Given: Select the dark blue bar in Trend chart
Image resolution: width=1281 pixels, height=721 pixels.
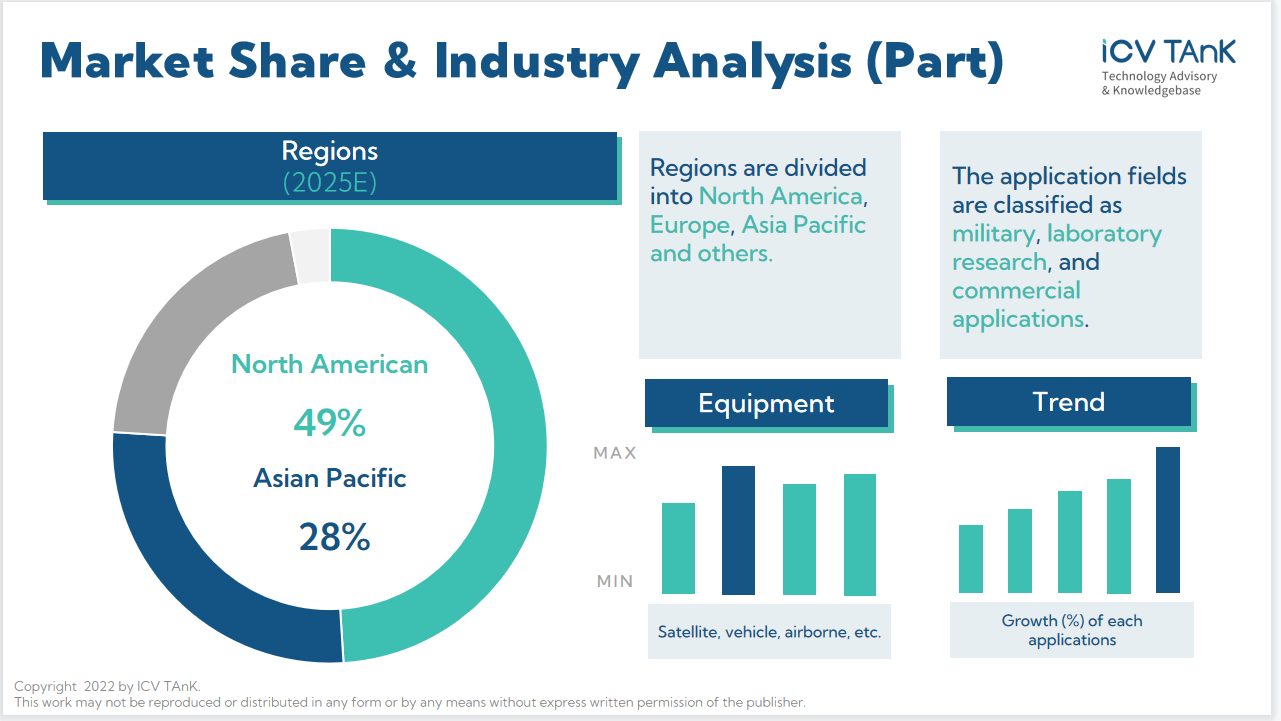Looking at the screenshot, I should [x=1168, y=520].
